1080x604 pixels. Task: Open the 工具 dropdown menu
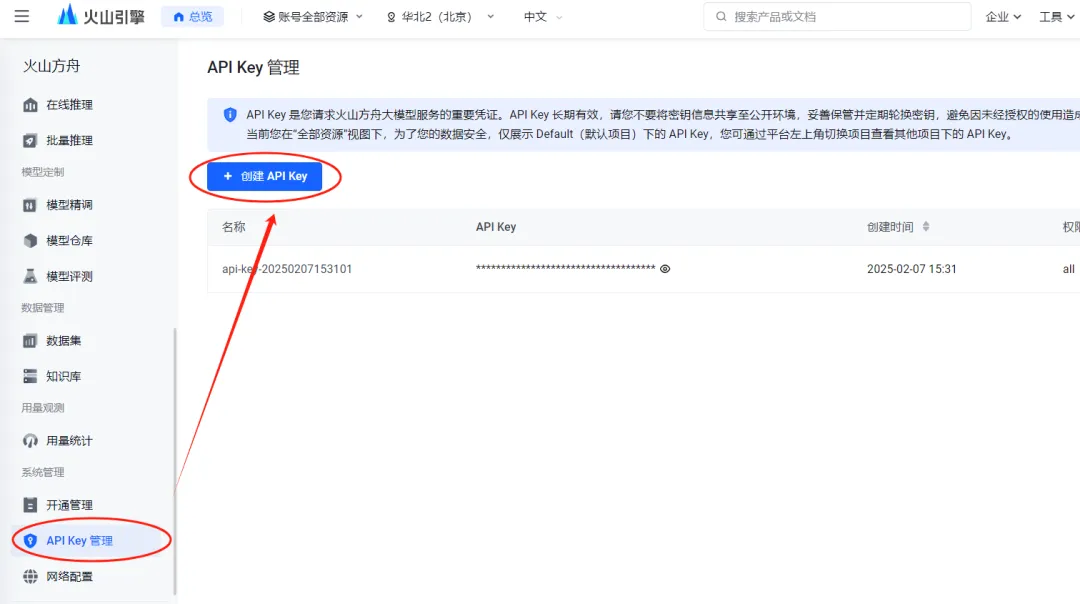pyautogui.click(x=1057, y=17)
